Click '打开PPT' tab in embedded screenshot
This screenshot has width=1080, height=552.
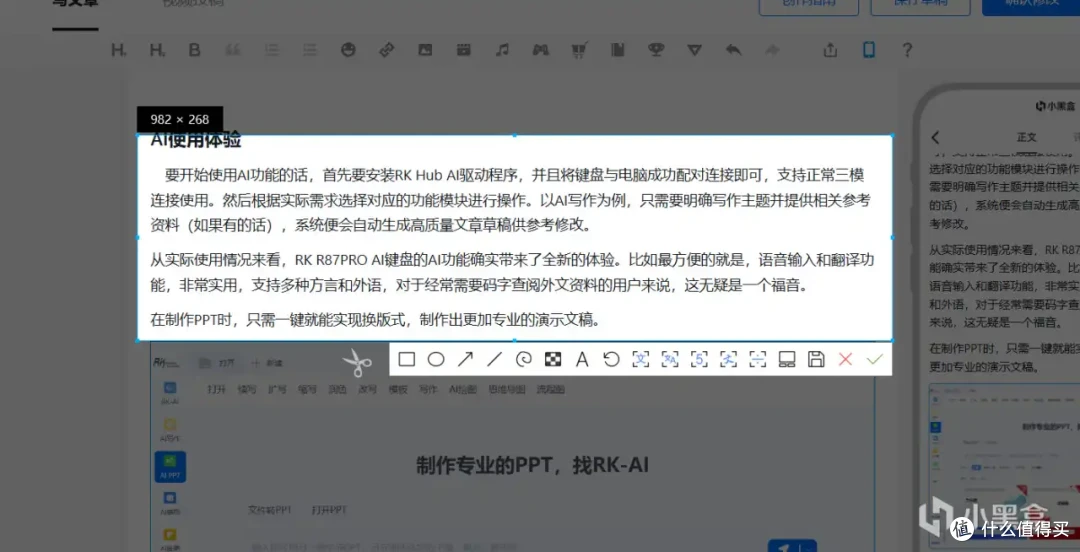329,511
